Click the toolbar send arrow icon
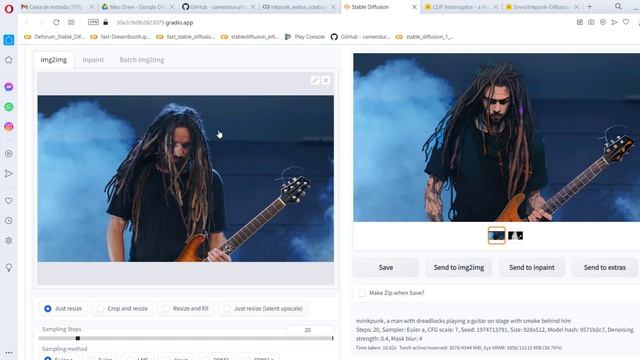 pyautogui.click(x=614, y=22)
